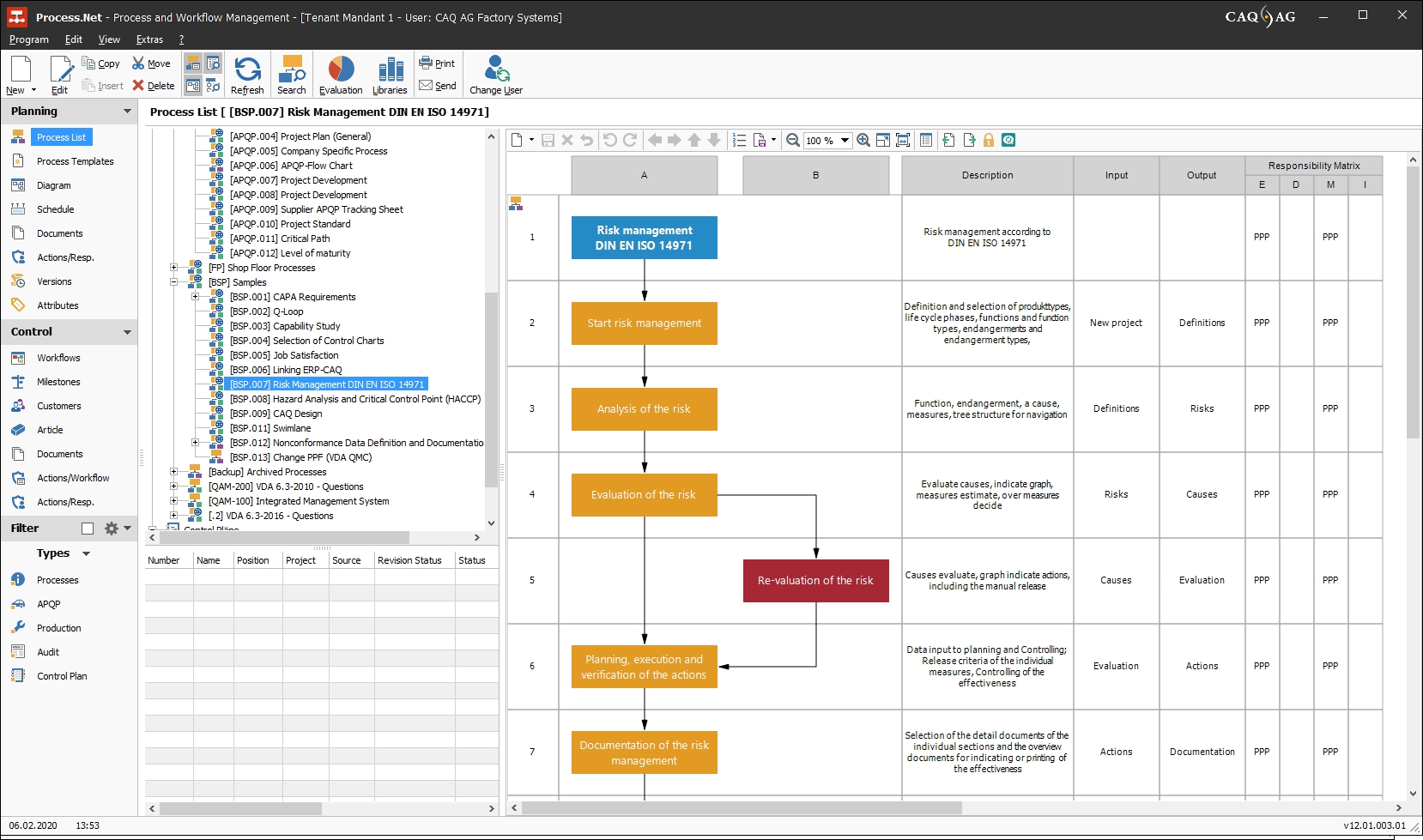Select the Start risk management flowchart box
Viewport: 1423px width, 840px height.
(645, 323)
